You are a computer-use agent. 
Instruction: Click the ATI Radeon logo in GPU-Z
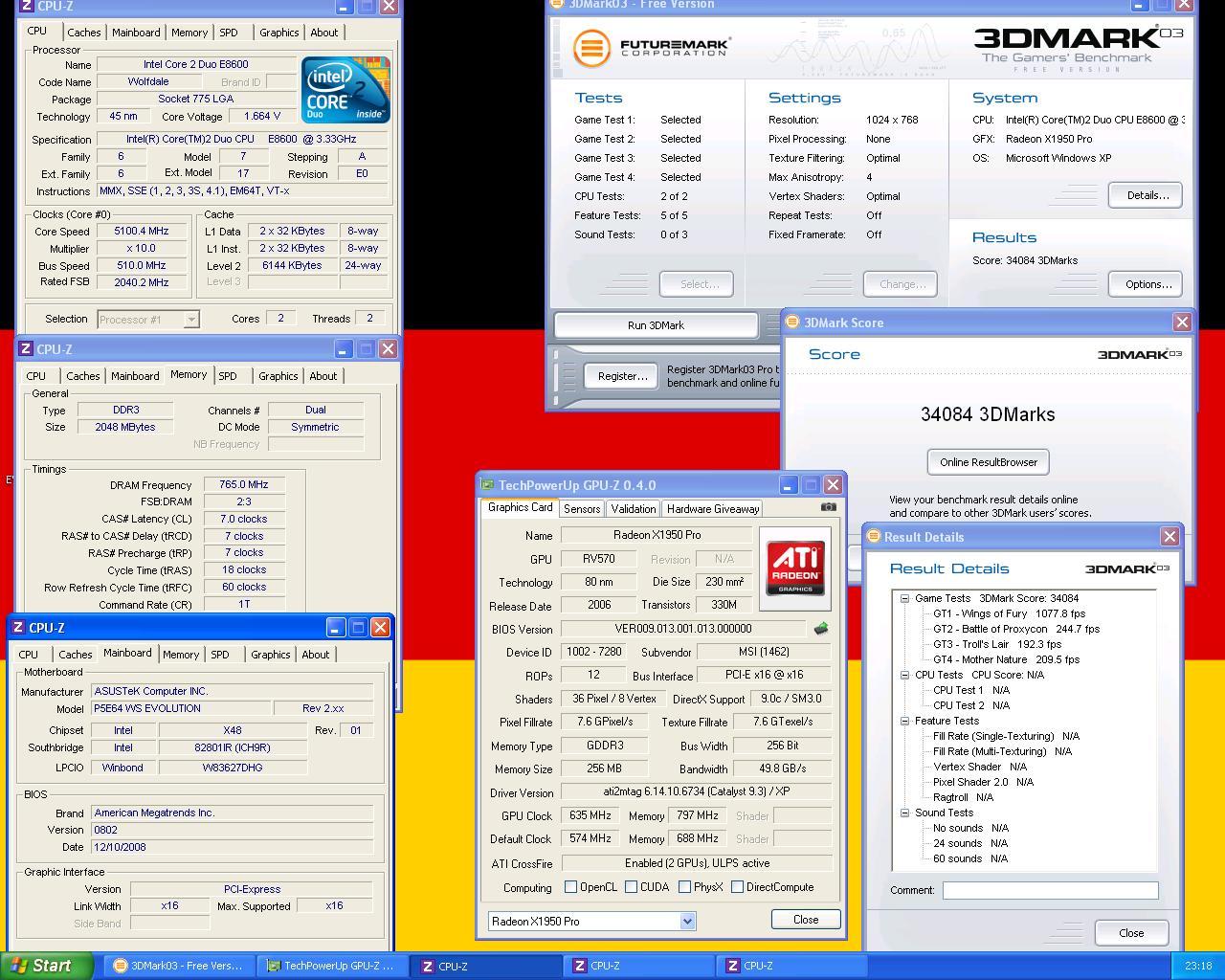click(x=795, y=568)
